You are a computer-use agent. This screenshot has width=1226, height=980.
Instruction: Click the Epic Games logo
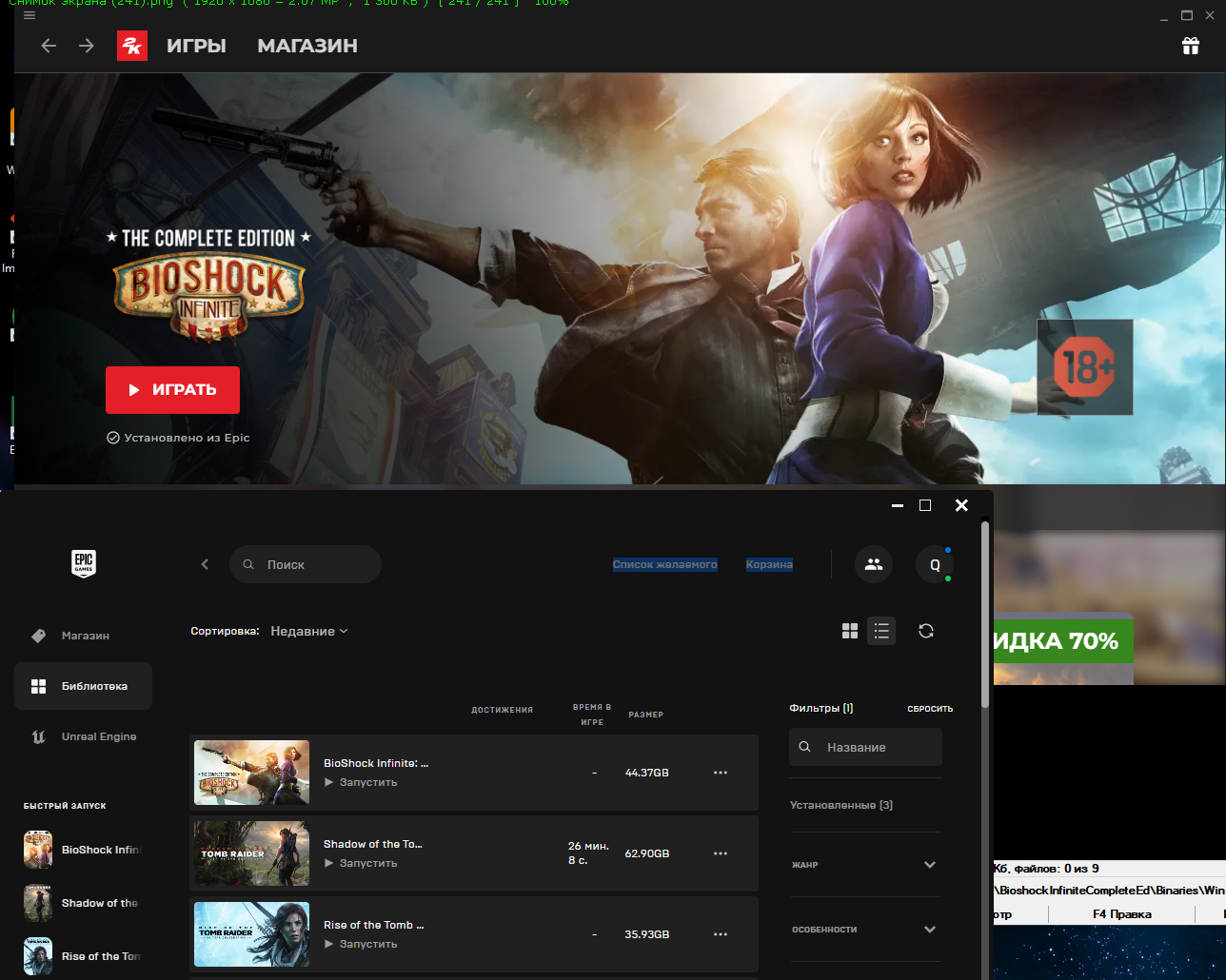(x=84, y=563)
